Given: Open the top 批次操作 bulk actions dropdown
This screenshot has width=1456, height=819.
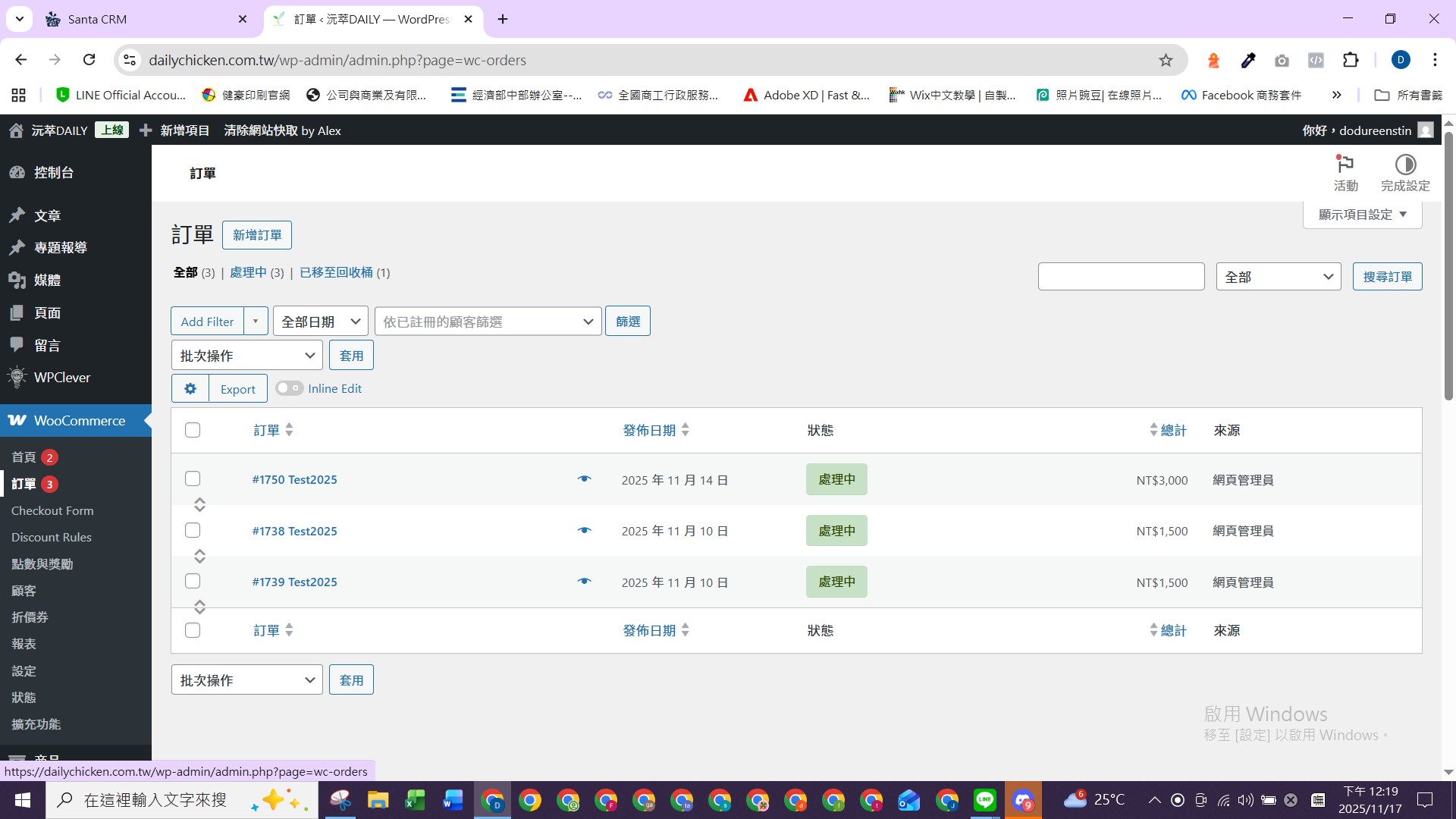Looking at the screenshot, I should [x=246, y=356].
